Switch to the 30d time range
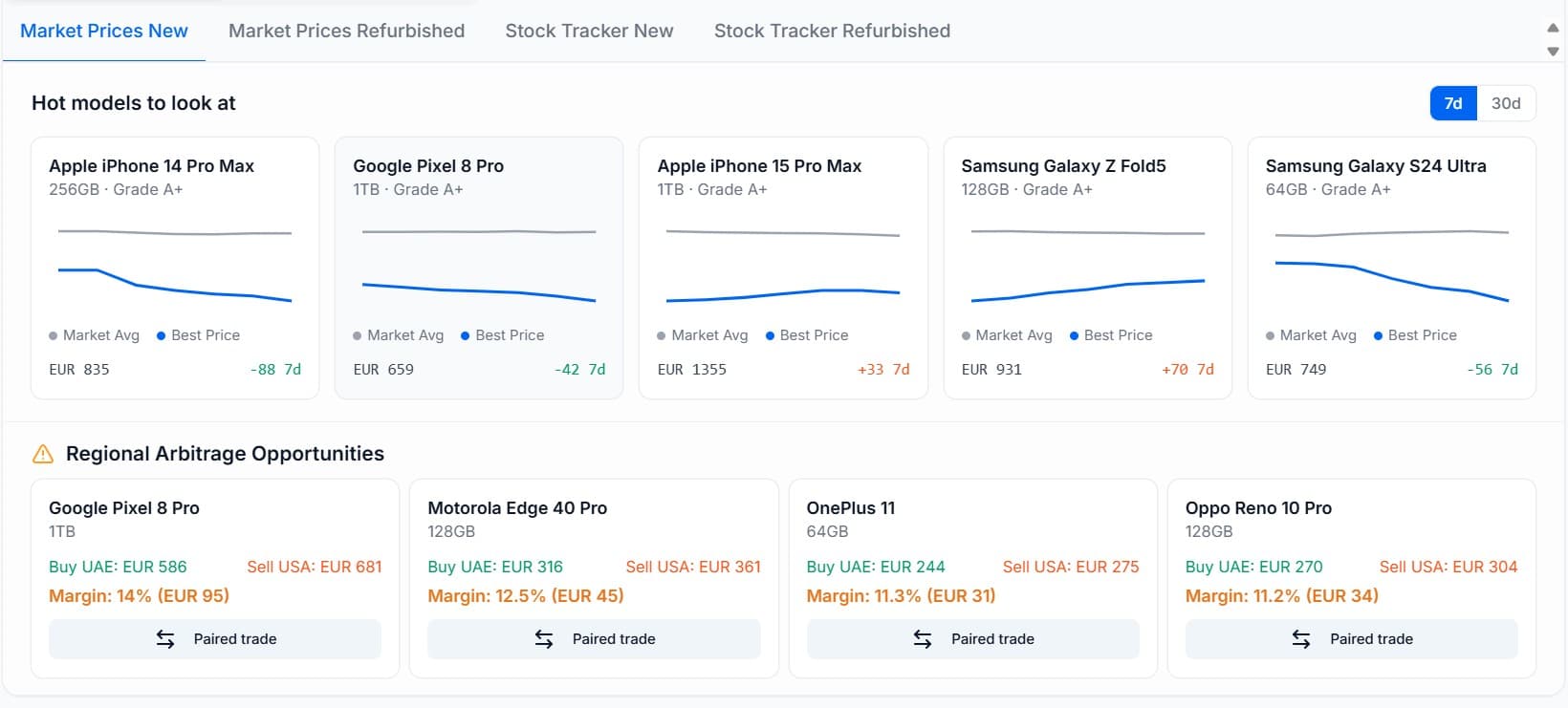The image size is (1568, 708). (x=1506, y=103)
